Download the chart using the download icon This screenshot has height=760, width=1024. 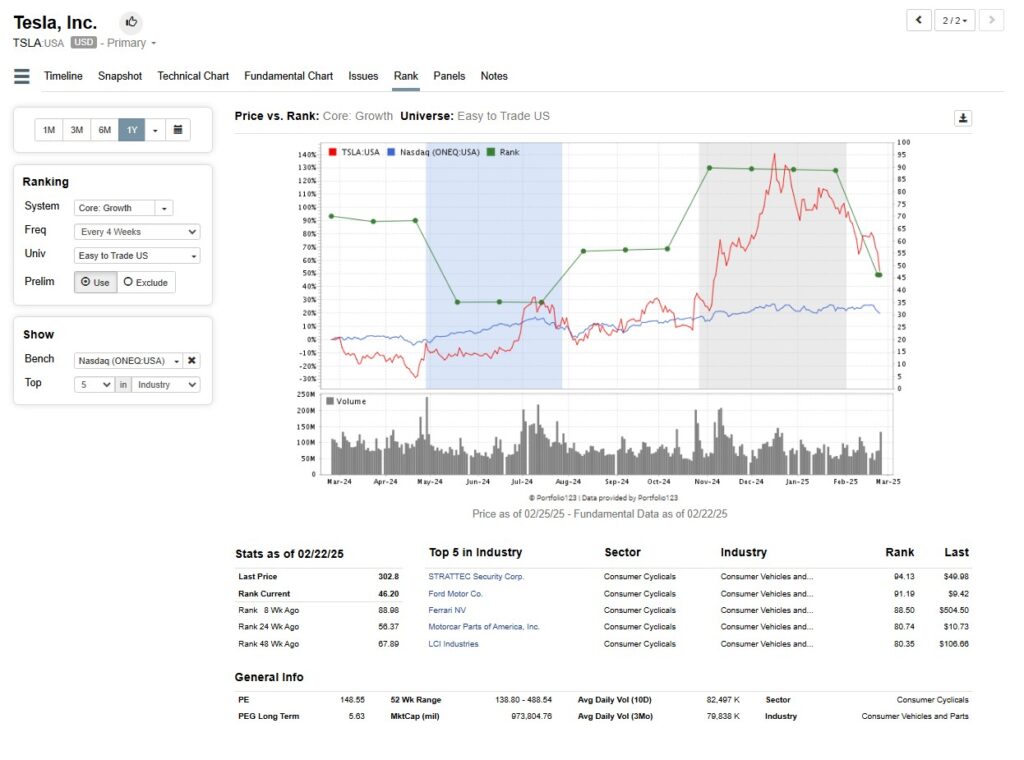pyautogui.click(x=962, y=118)
